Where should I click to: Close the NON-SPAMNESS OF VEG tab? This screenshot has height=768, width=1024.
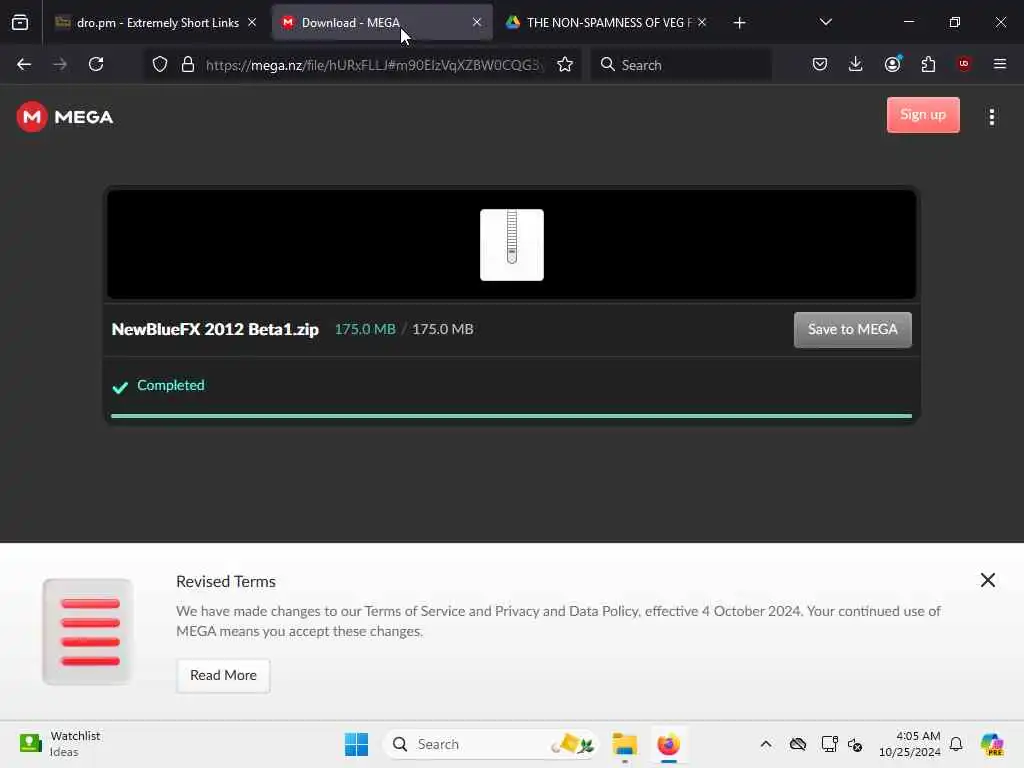click(x=702, y=22)
